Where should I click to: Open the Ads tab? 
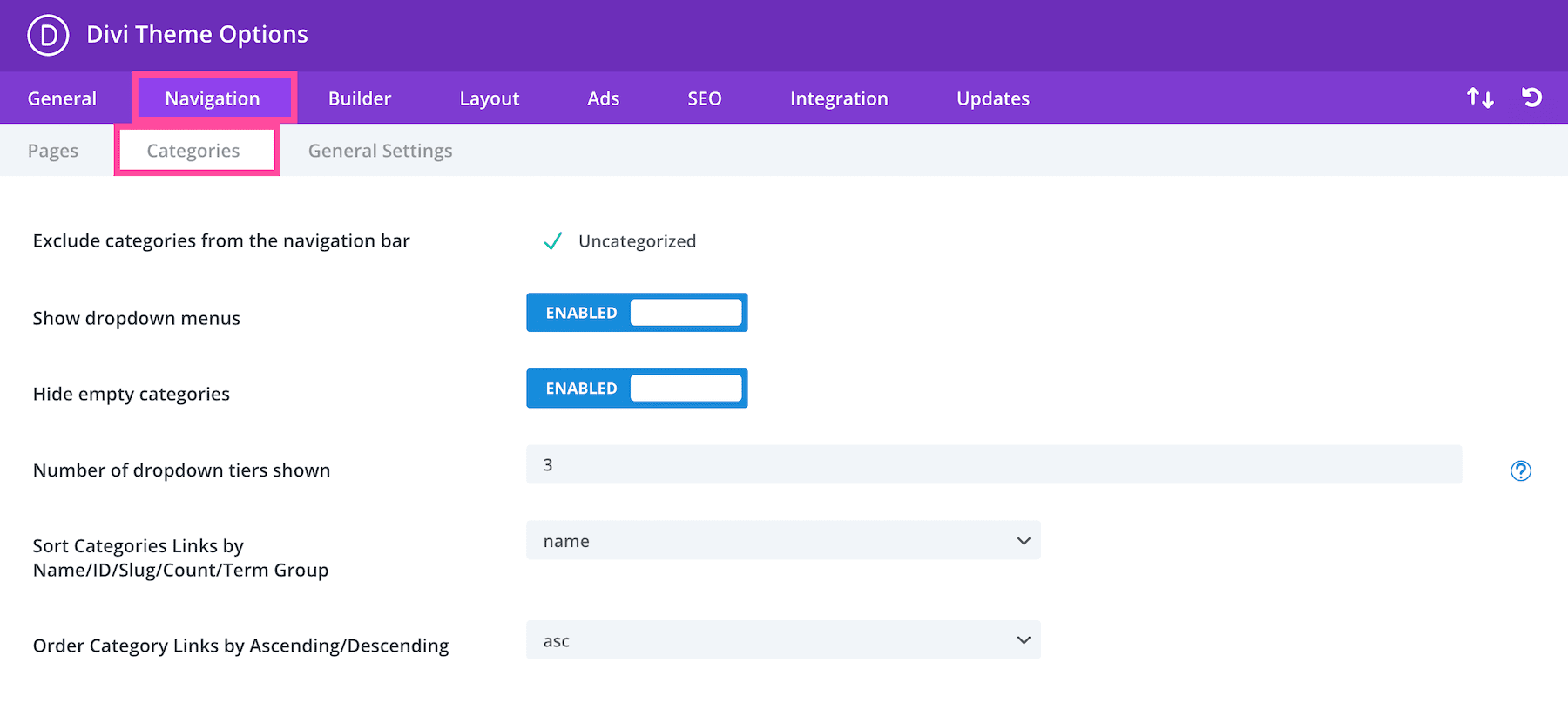pos(603,98)
